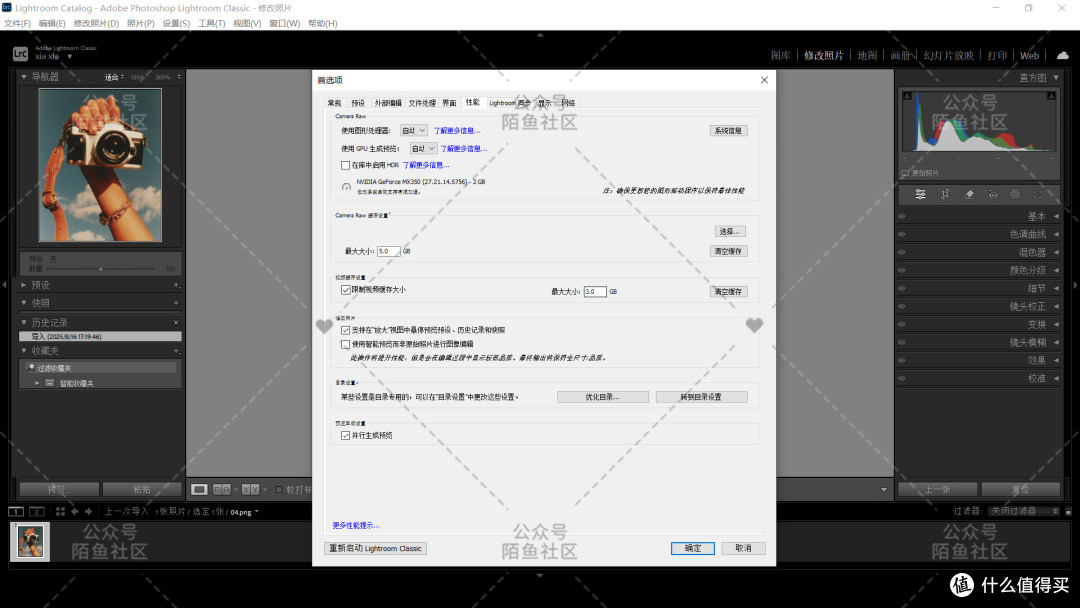Open GPU preview generation dropdown

click(424, 149)
